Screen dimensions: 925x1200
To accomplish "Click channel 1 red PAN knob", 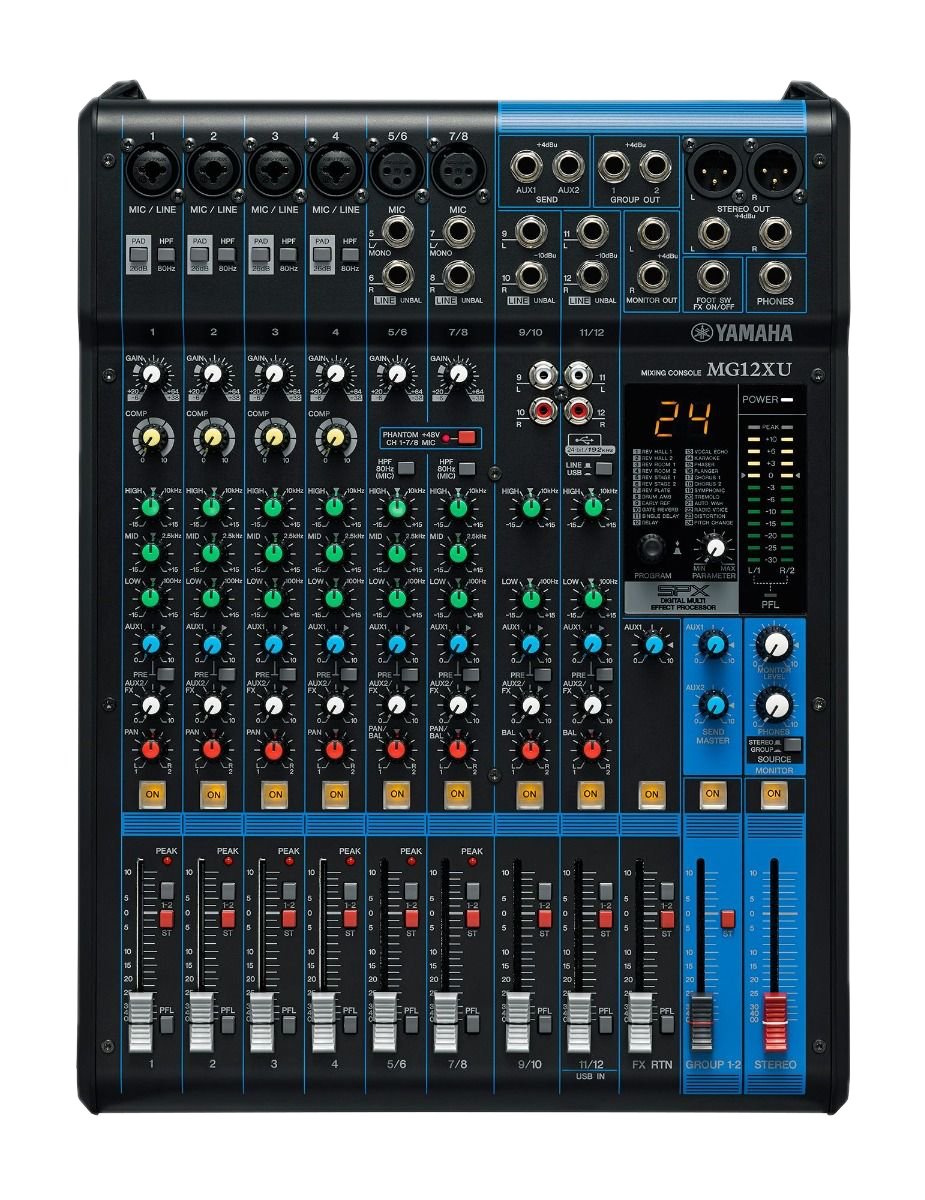I will [x=151, y=748].
